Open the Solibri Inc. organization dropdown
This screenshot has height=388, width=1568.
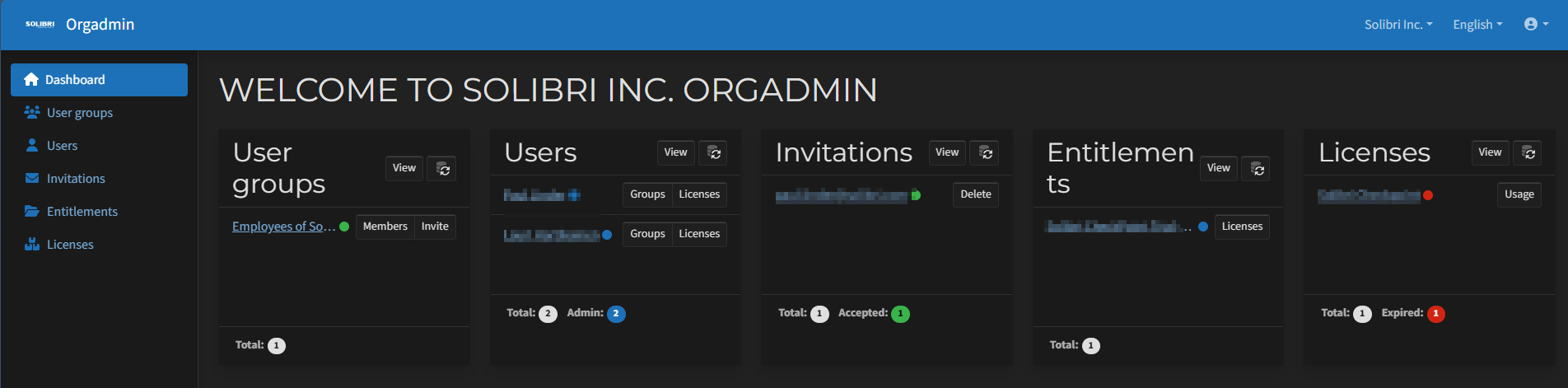pyautogui.click(x=1398, y=25)
